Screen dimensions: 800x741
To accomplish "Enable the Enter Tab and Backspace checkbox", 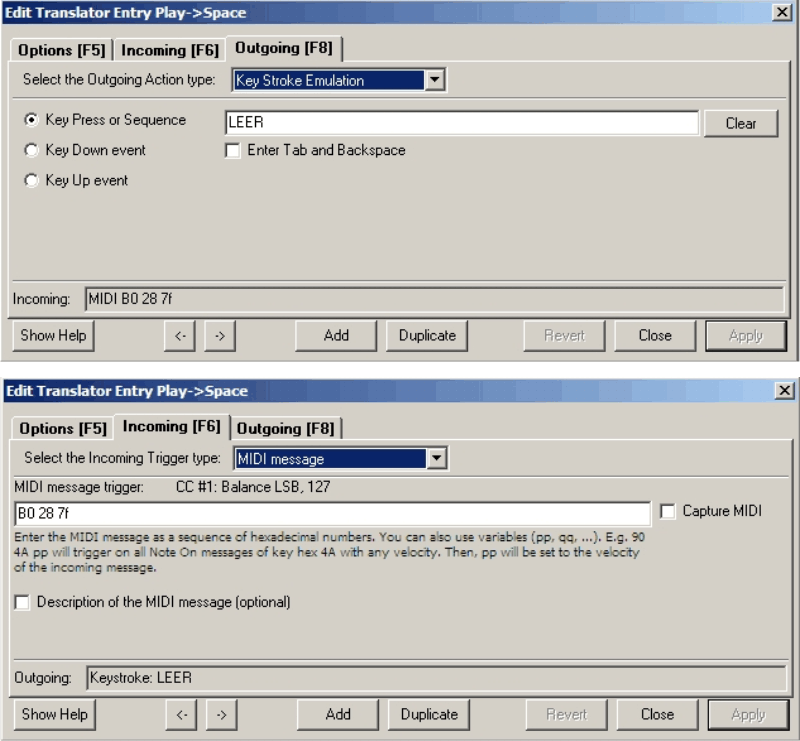I will pyautogui.click(x=233, y=150).
